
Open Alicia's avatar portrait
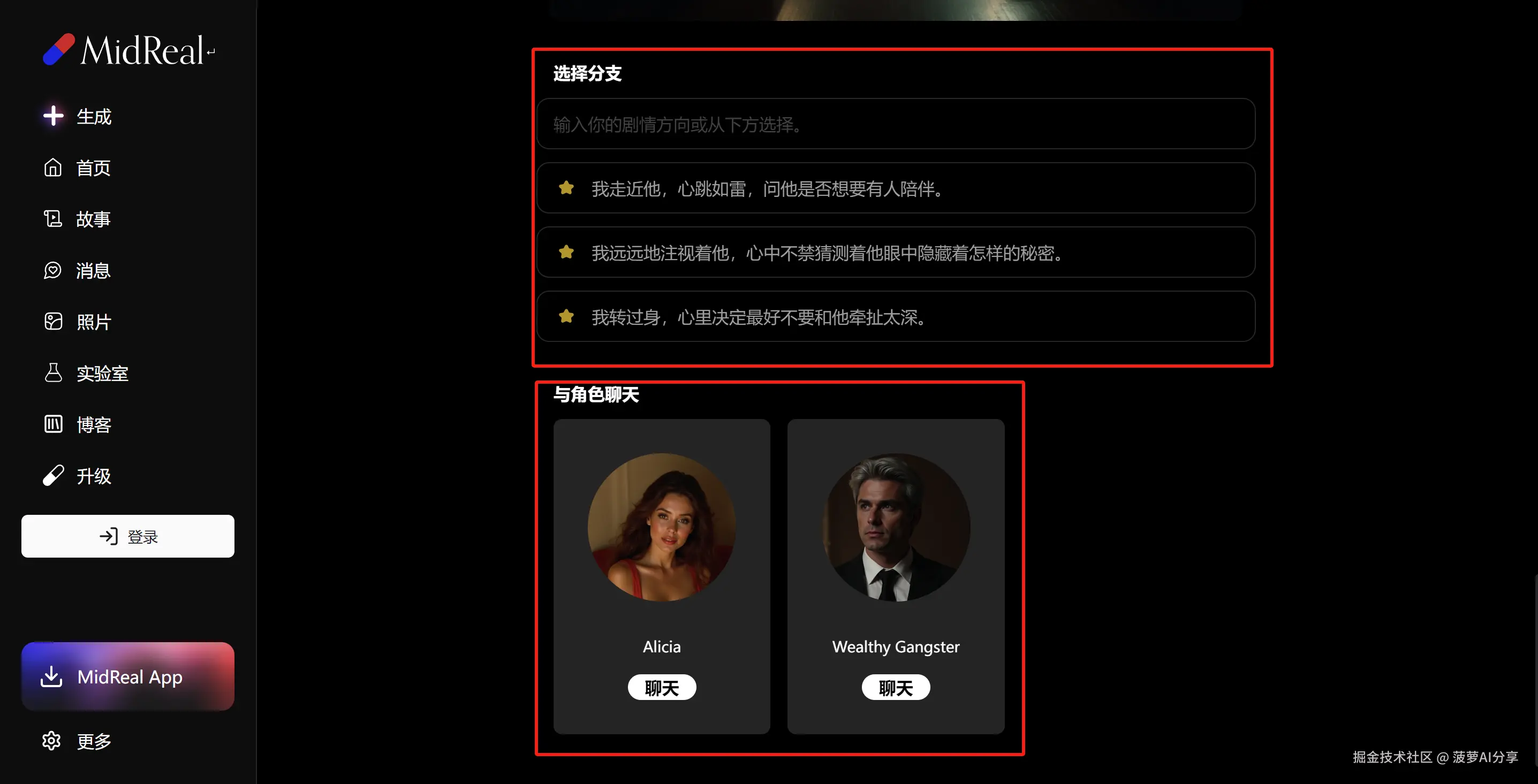(x=662, y=528)
